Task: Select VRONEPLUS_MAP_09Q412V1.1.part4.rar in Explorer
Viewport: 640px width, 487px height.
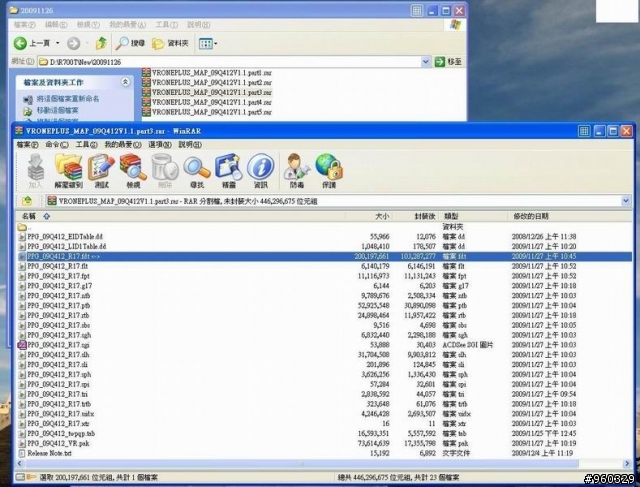Action: [x=207, y=102]
